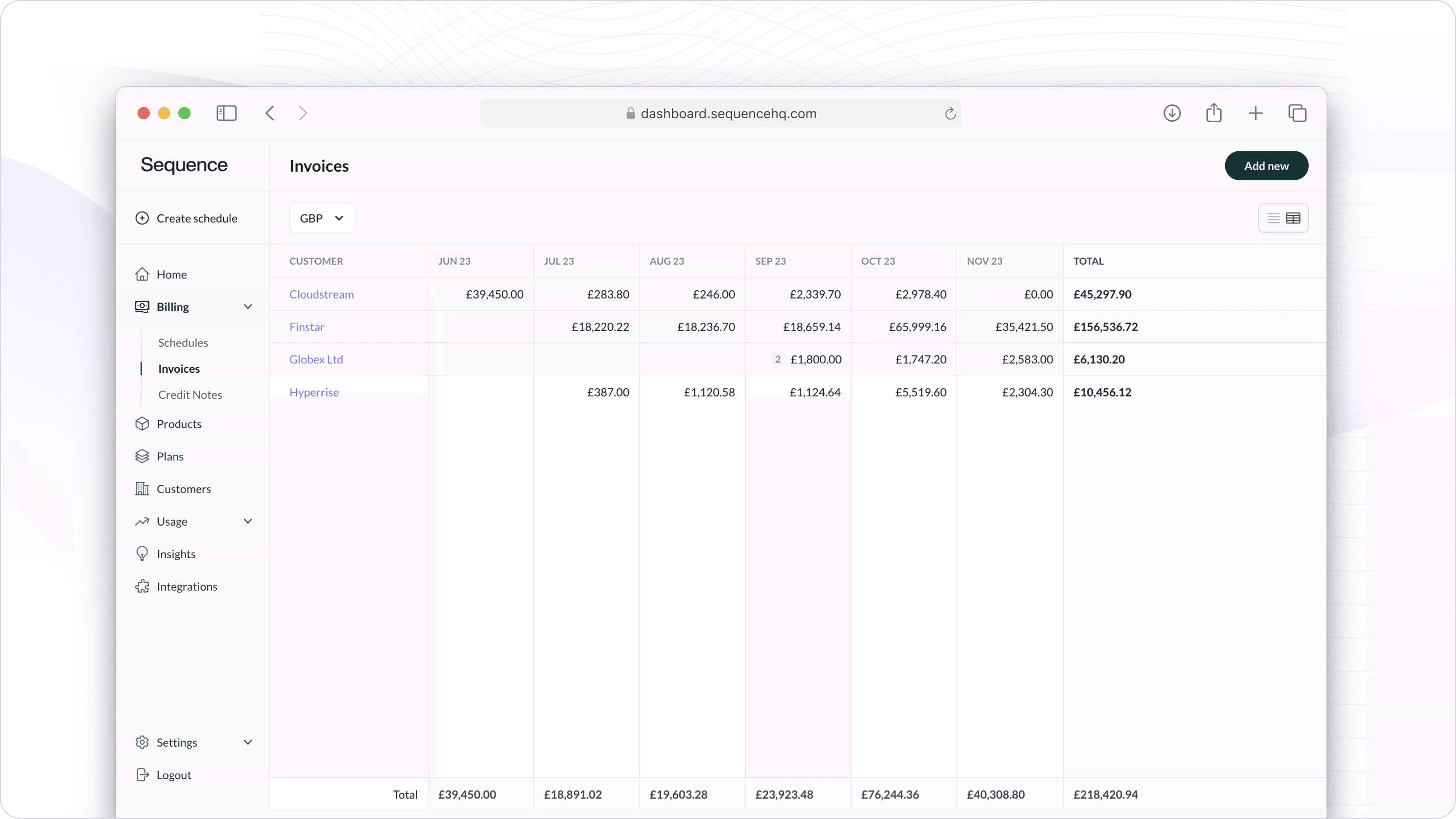The width and height of the screenshot is (1456, 819).
Task: Click the browser address bar
Action: pos(721,114)
